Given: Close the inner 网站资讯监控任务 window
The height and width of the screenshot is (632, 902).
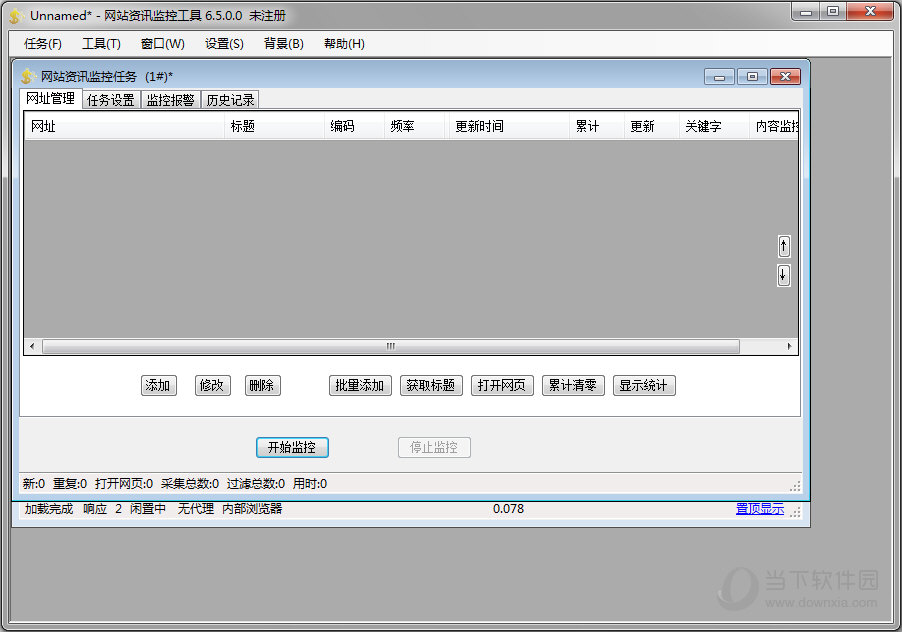Looking at the screenshot, I should tap(785, 76).
